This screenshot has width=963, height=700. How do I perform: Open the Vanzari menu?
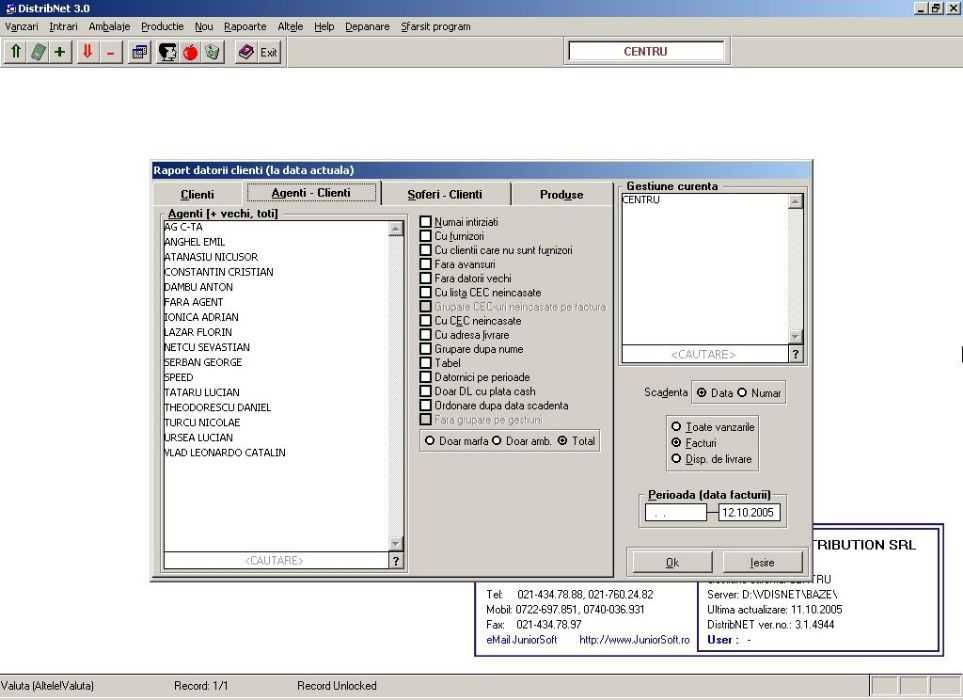pyautogui.click(x=21, y=26)
